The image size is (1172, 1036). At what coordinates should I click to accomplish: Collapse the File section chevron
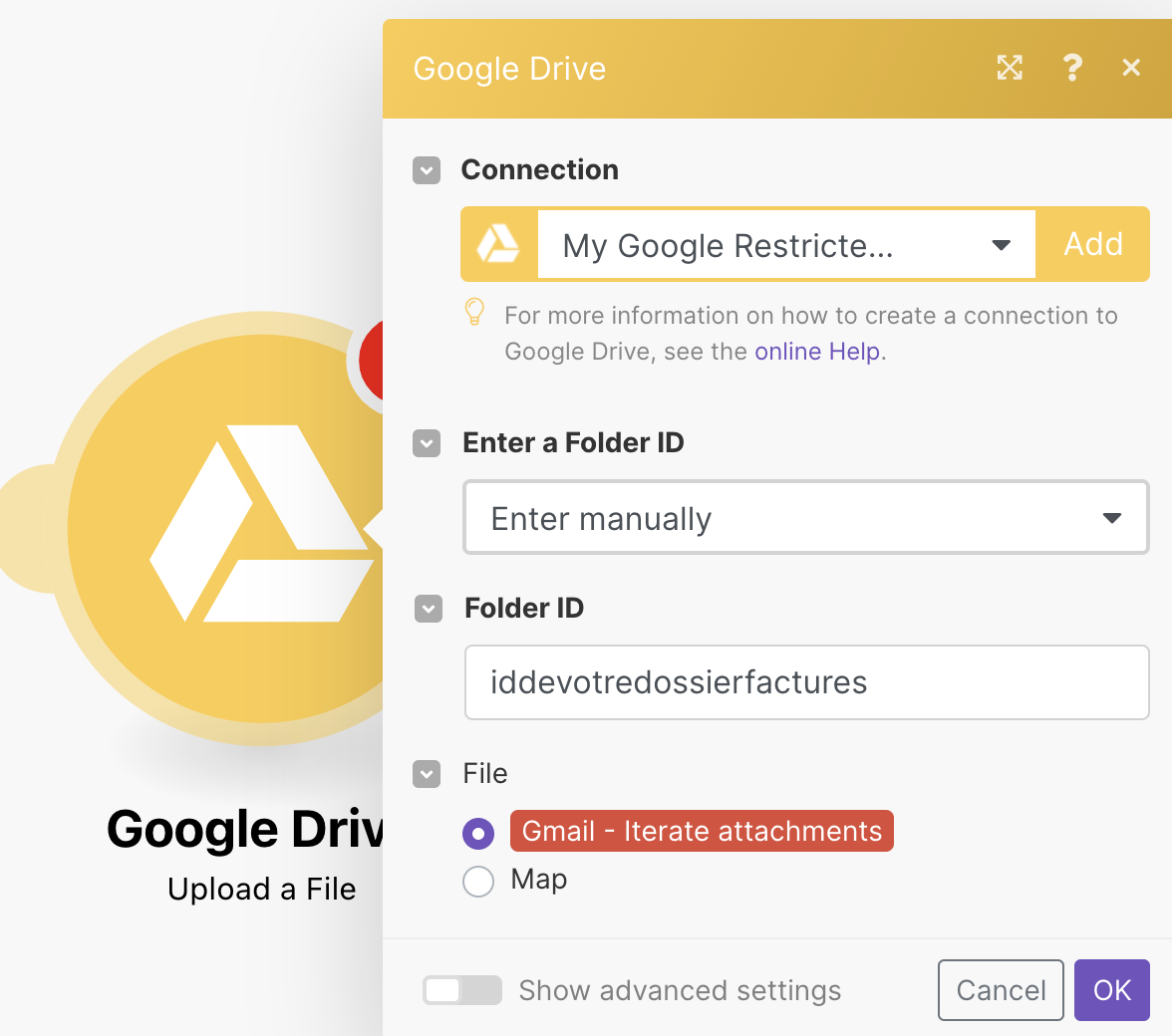click(427, 774)
